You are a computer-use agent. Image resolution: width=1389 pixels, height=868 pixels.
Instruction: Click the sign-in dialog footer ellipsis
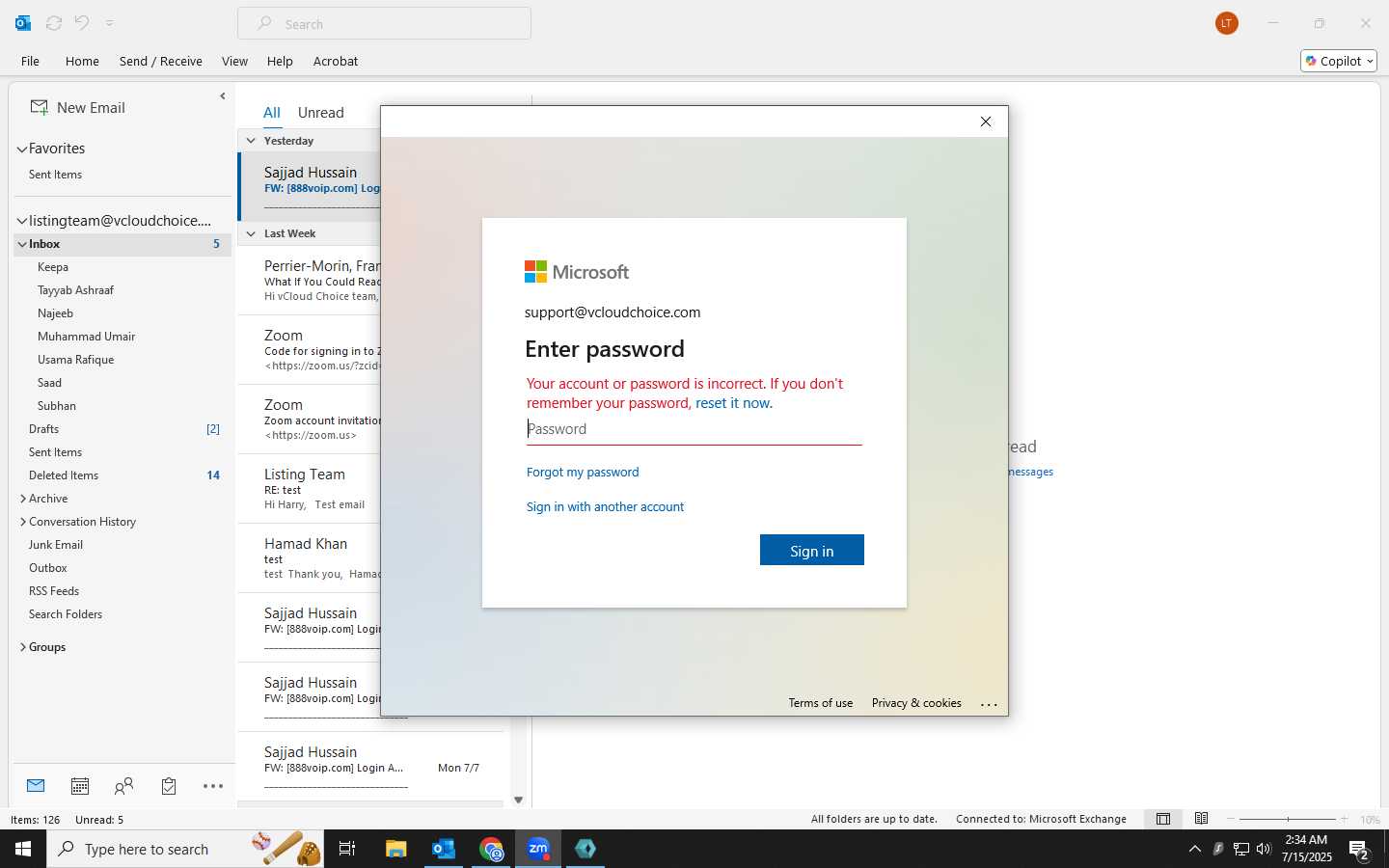coord(989,704)
